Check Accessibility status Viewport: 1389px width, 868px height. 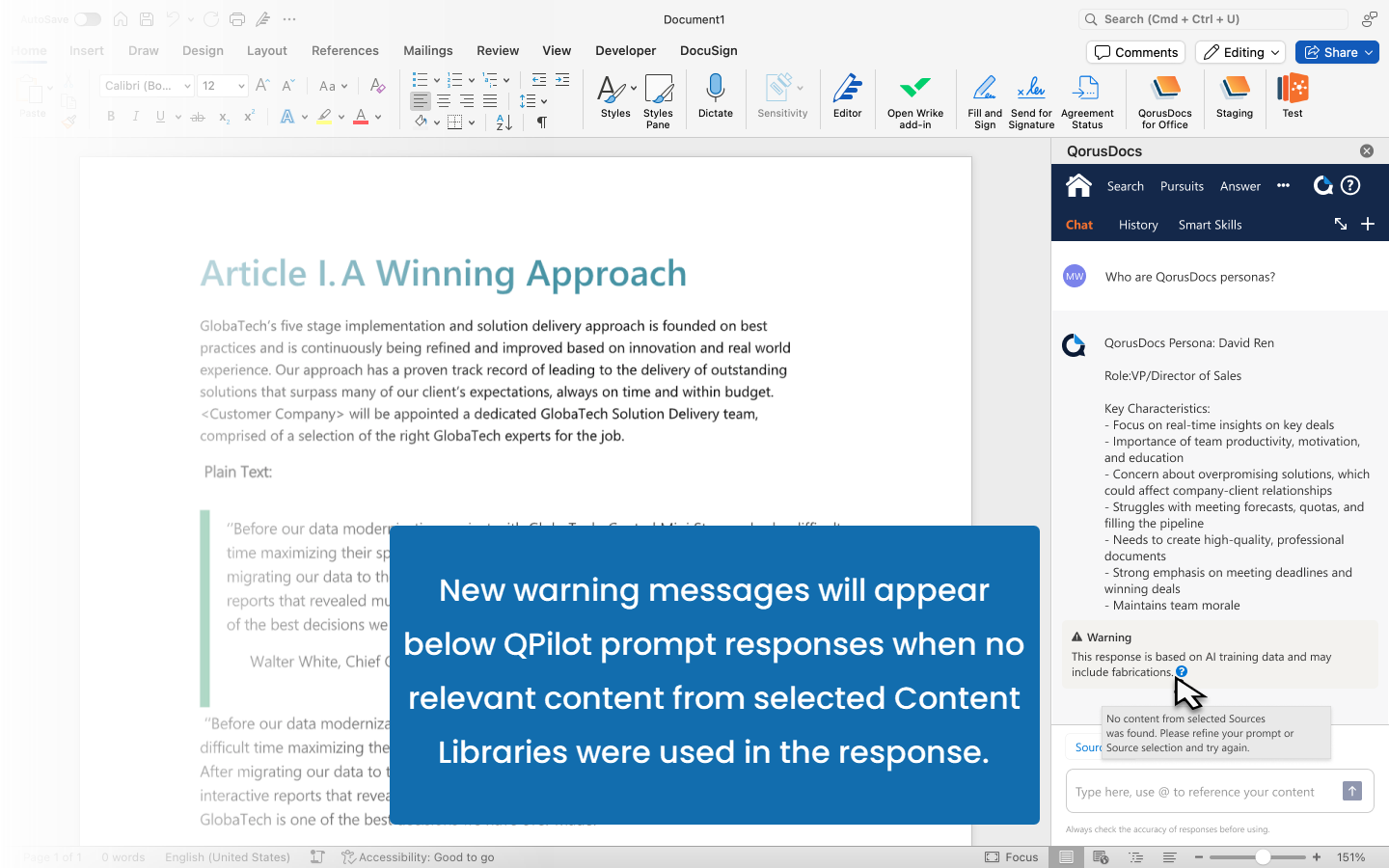(x=418, y=856)
